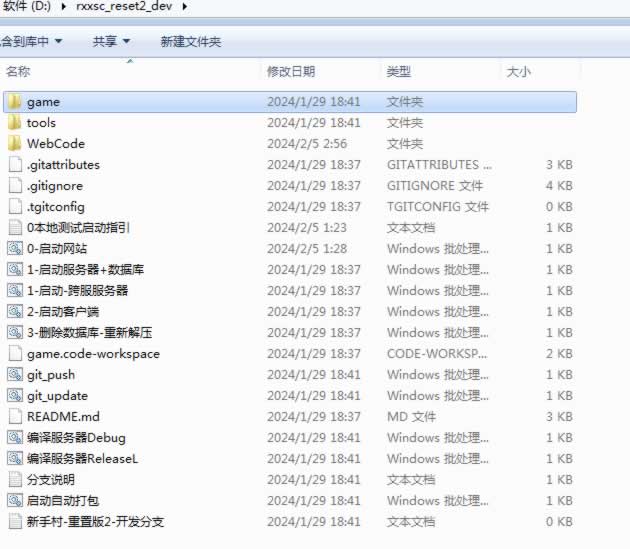Click 软件 (D:) in the address bar
Screen dimensions: 630x549
point(27,6)
